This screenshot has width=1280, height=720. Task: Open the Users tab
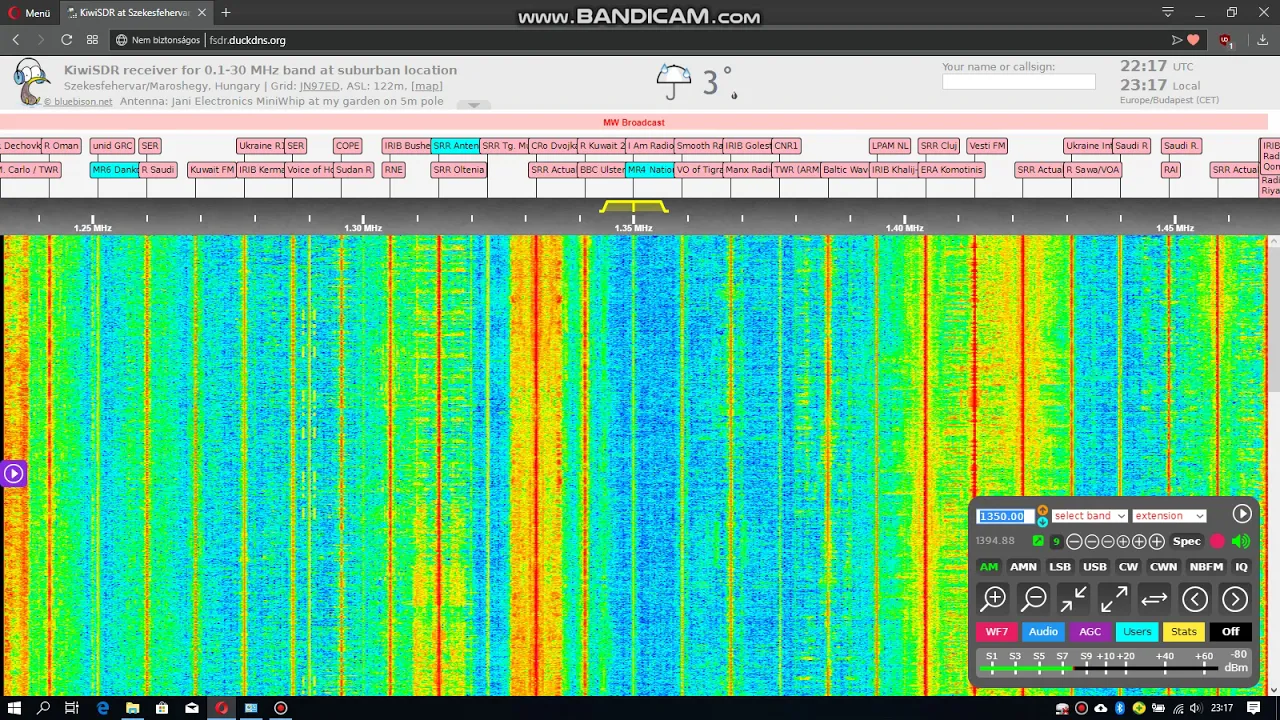point(1137,632)
